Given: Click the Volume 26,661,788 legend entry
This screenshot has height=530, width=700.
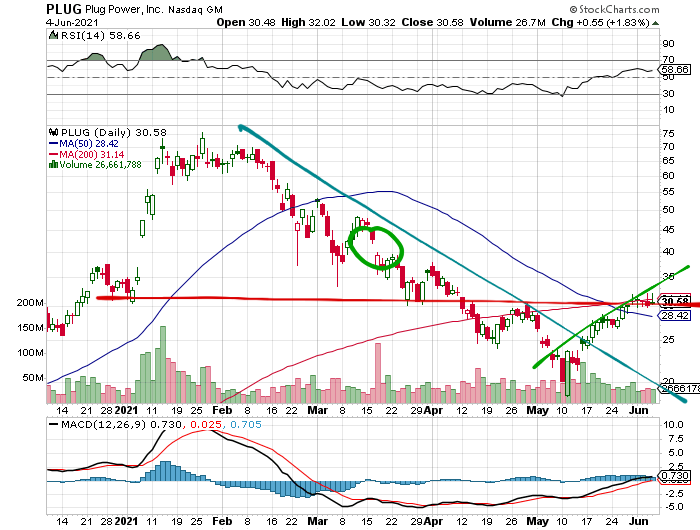Looking at the screenshot, I should [100, 165].
